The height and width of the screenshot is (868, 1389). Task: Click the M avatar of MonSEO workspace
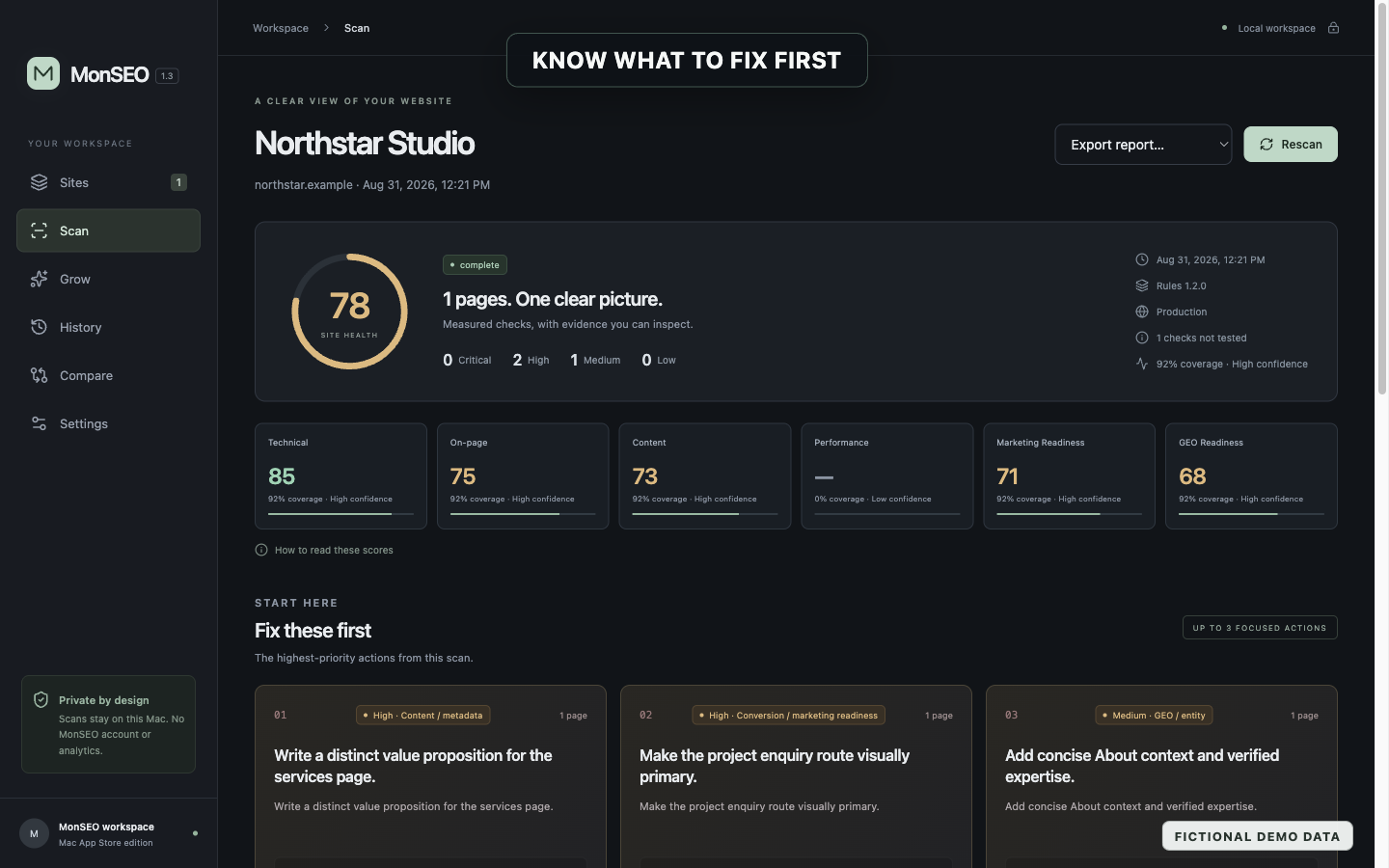[34, 833]
